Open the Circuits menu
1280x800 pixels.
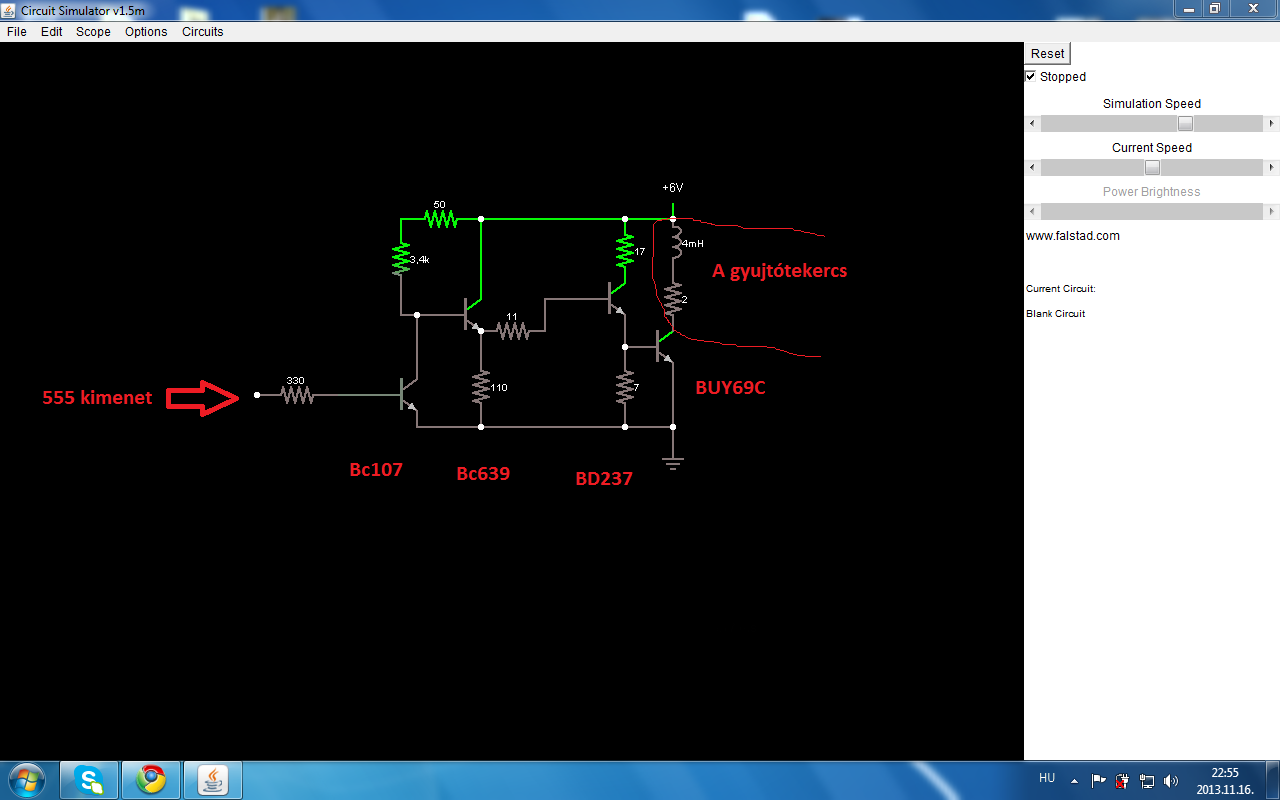tap(203, 32)
